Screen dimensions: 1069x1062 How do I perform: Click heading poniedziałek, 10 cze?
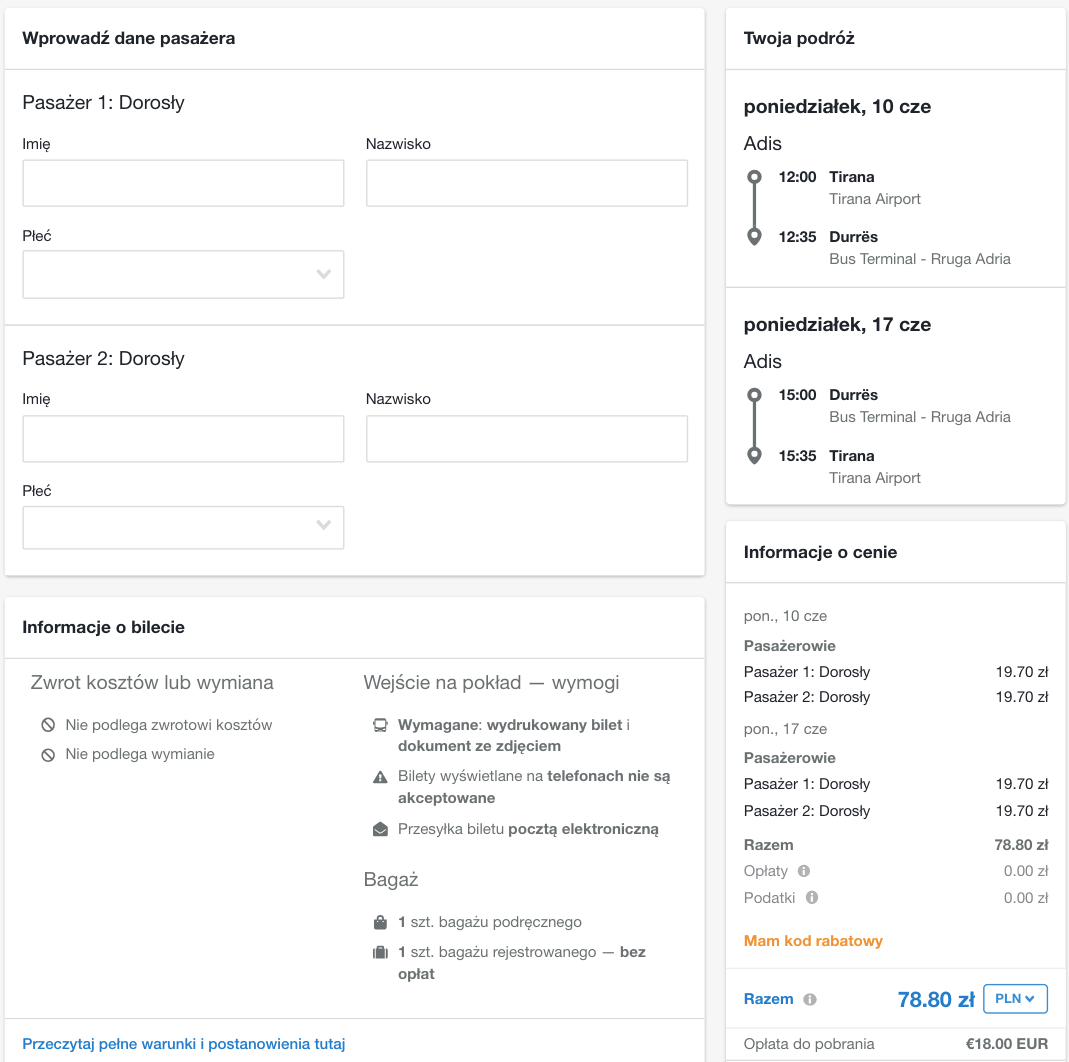[837, 106]
